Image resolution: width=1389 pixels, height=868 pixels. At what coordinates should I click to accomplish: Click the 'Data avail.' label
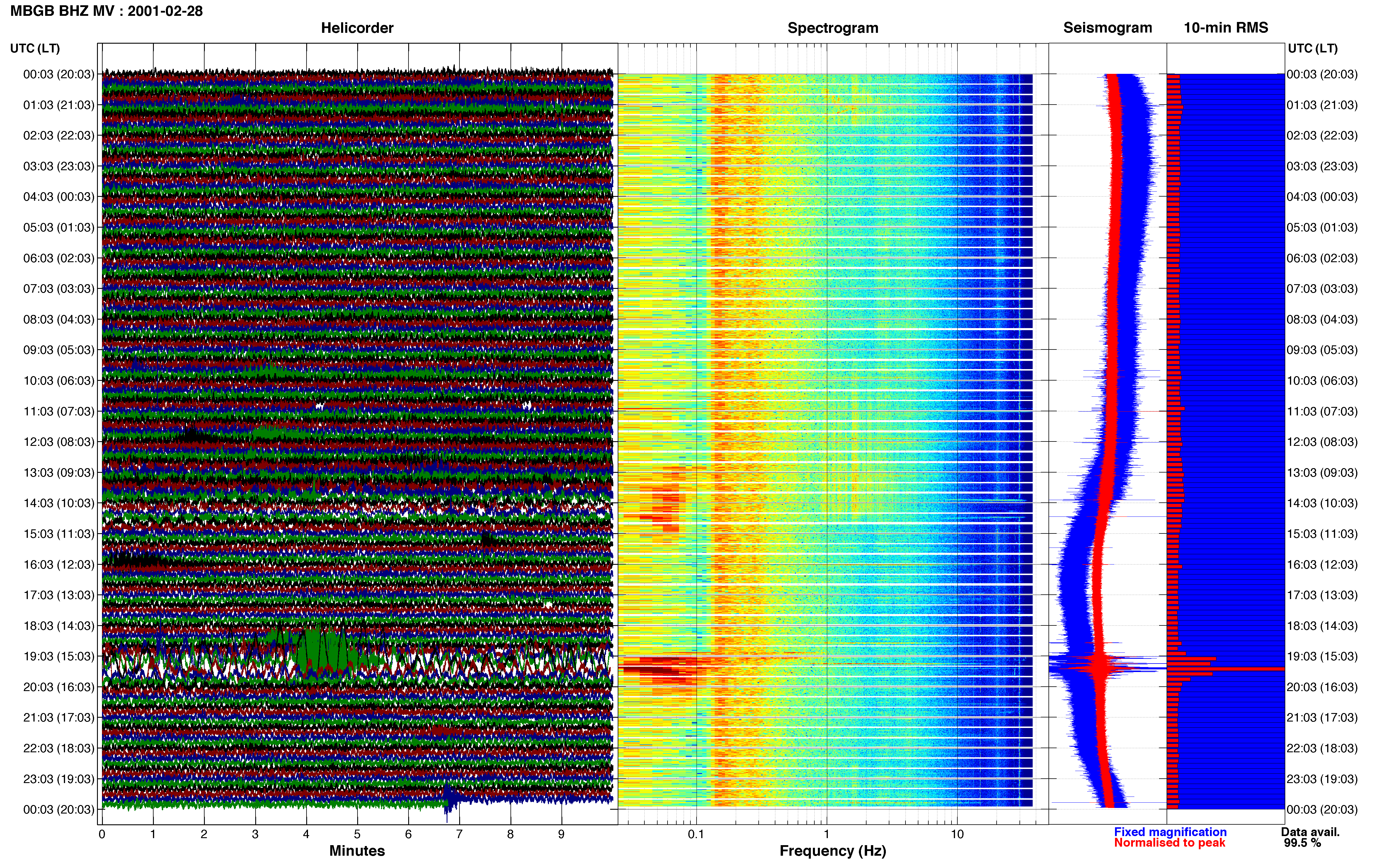coord(1310,832)
